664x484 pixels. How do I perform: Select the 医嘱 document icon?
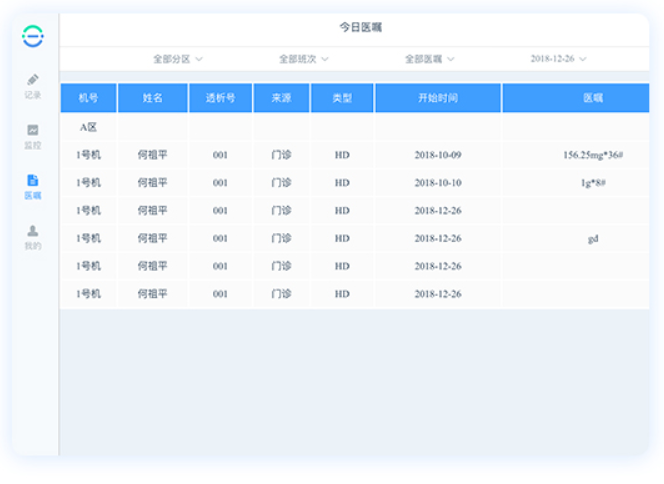(33, 180)
